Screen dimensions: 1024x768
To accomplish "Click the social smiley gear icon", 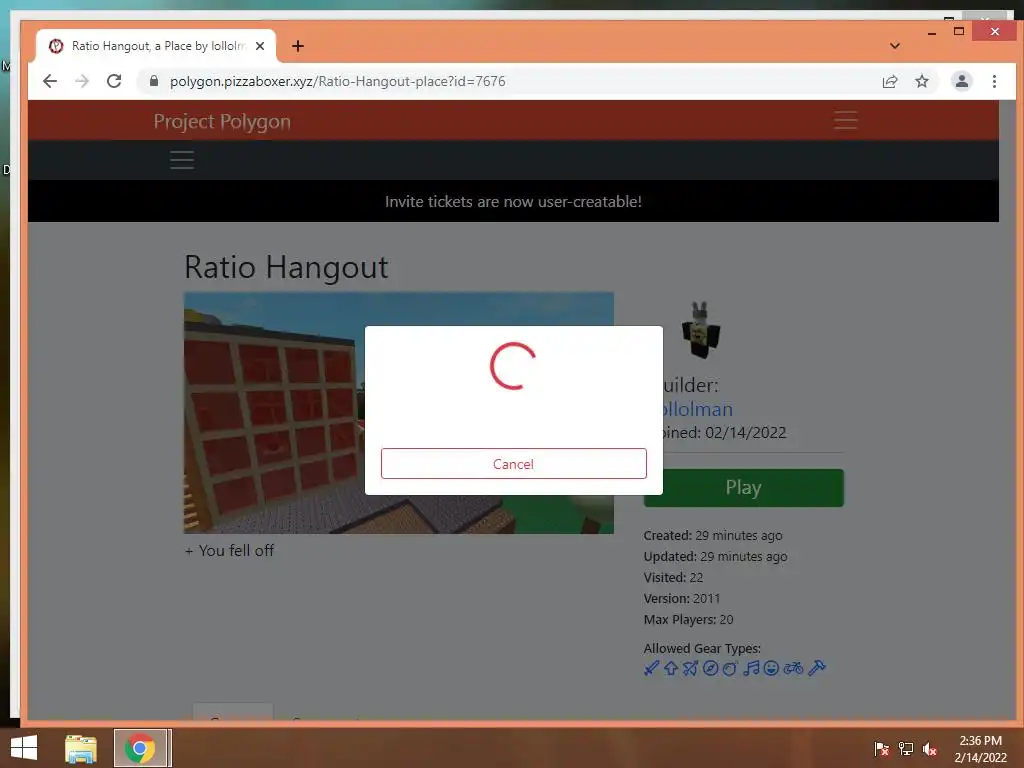I will coord(771,668).
